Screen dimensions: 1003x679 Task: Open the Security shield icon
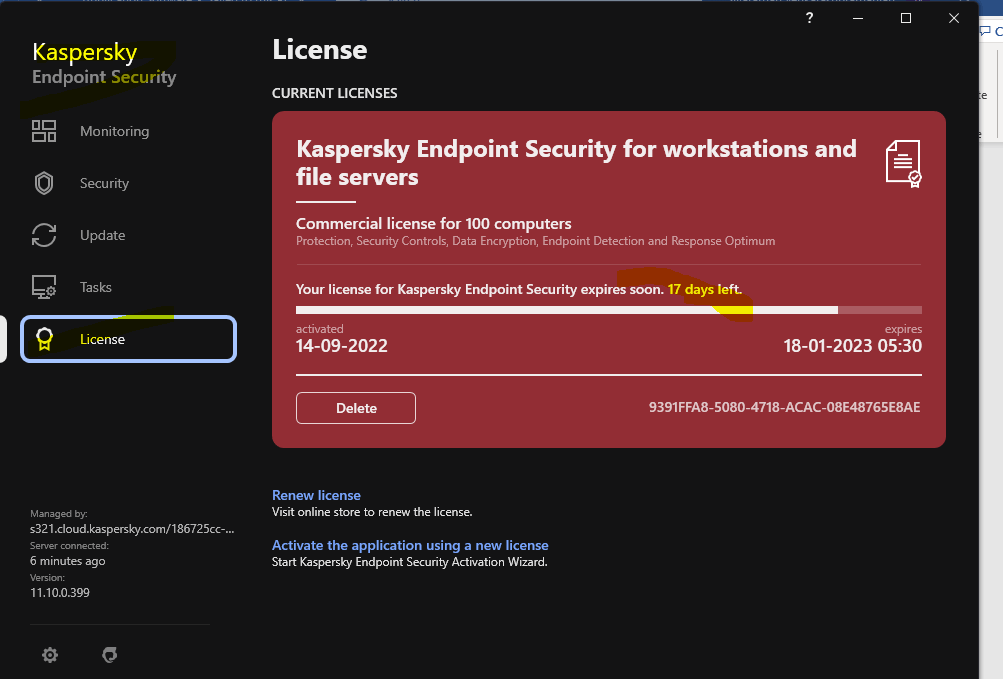coord(44,183)
